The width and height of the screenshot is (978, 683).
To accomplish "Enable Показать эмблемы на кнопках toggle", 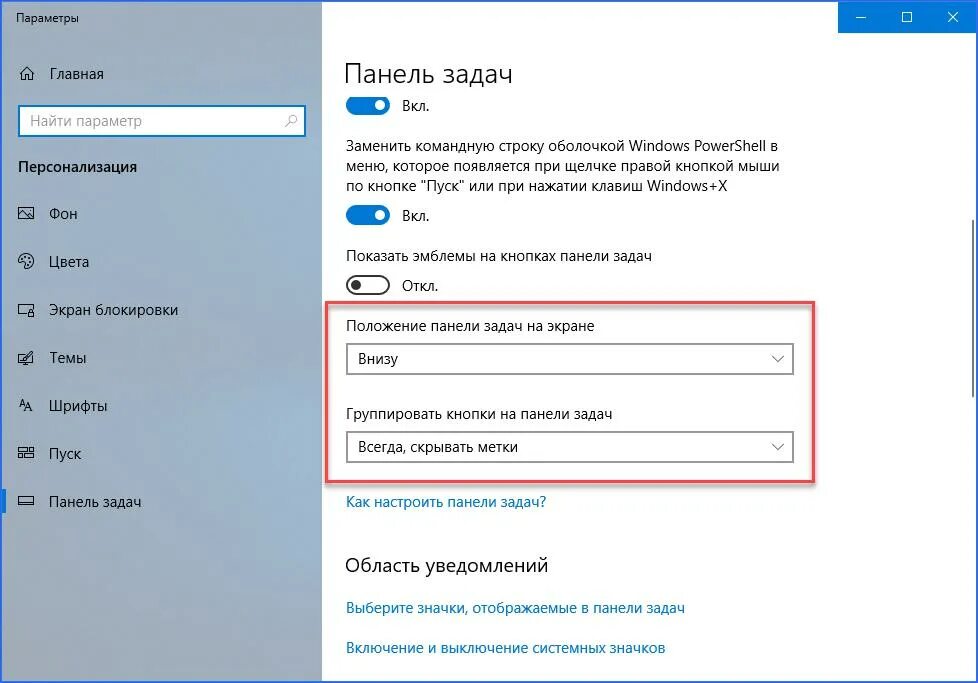I will (368, 286).
